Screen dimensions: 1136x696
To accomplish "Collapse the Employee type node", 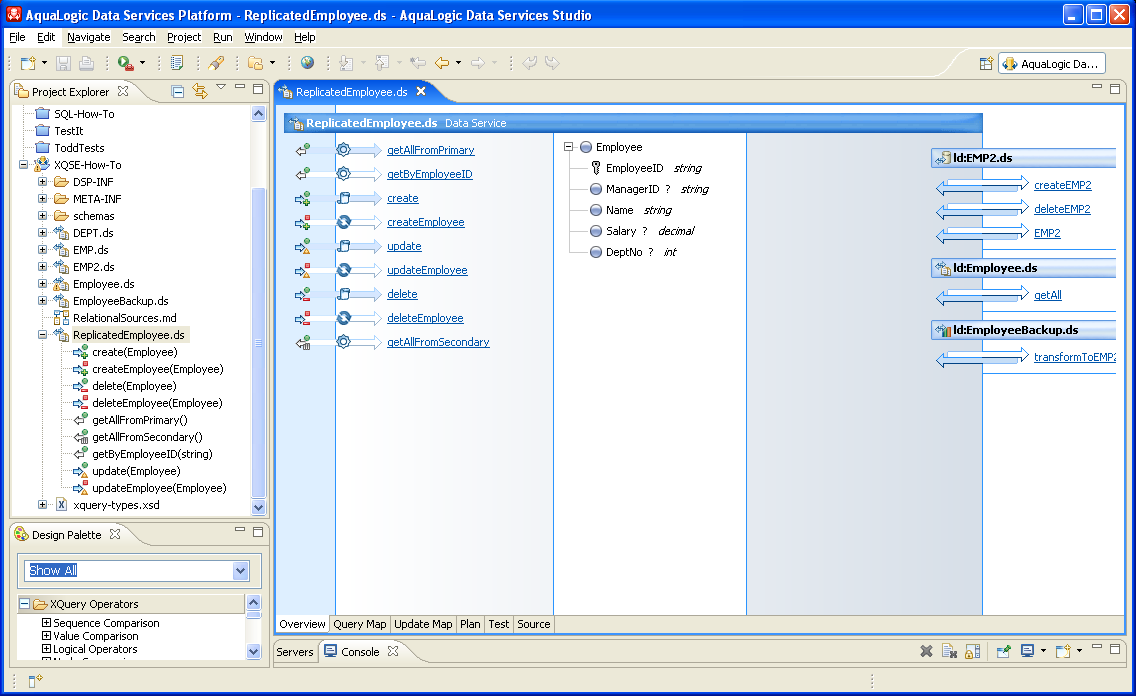I will (569, 147).
